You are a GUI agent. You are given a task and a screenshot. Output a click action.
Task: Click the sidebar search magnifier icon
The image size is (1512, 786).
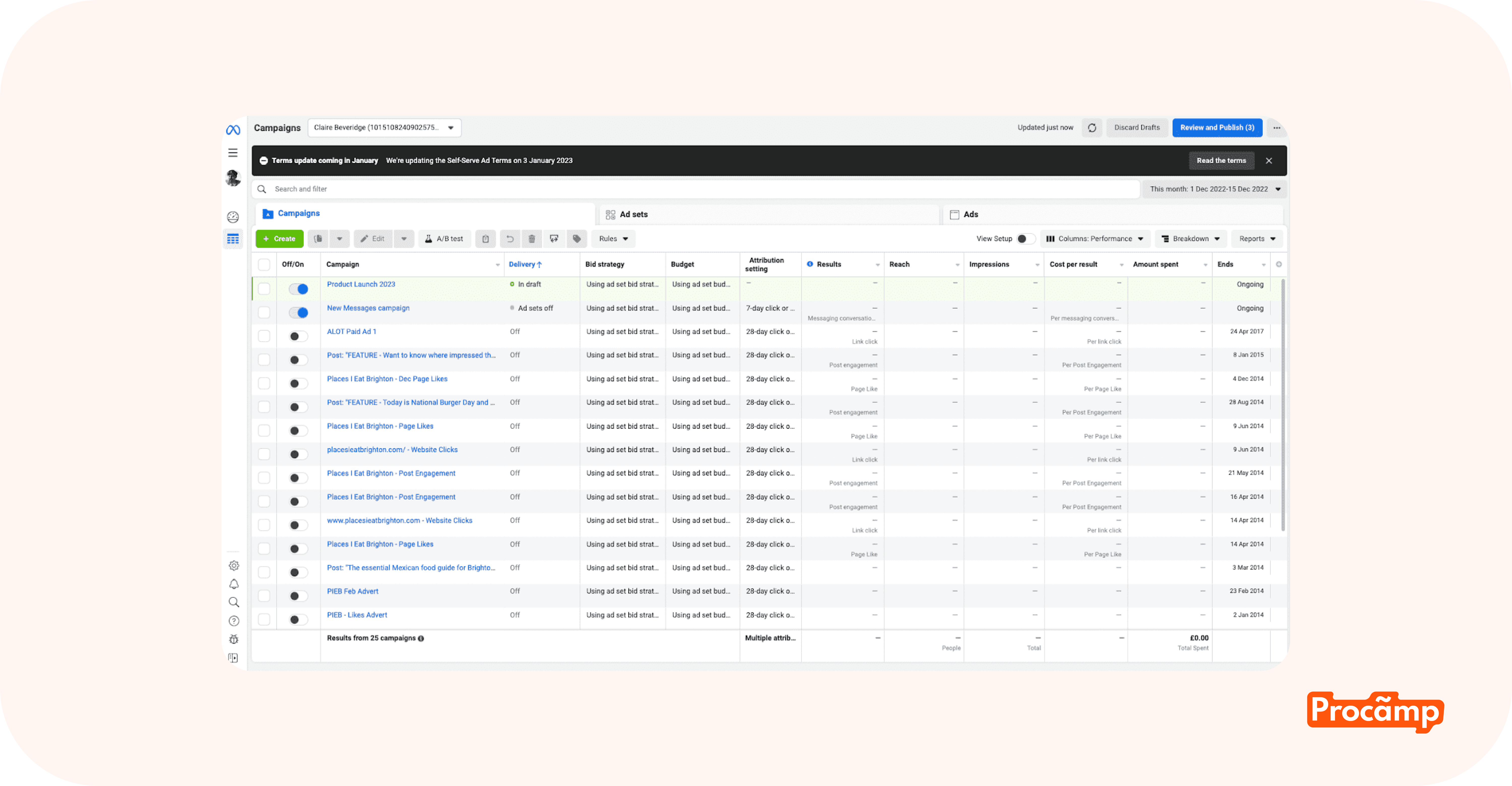[x=234, y=602]
